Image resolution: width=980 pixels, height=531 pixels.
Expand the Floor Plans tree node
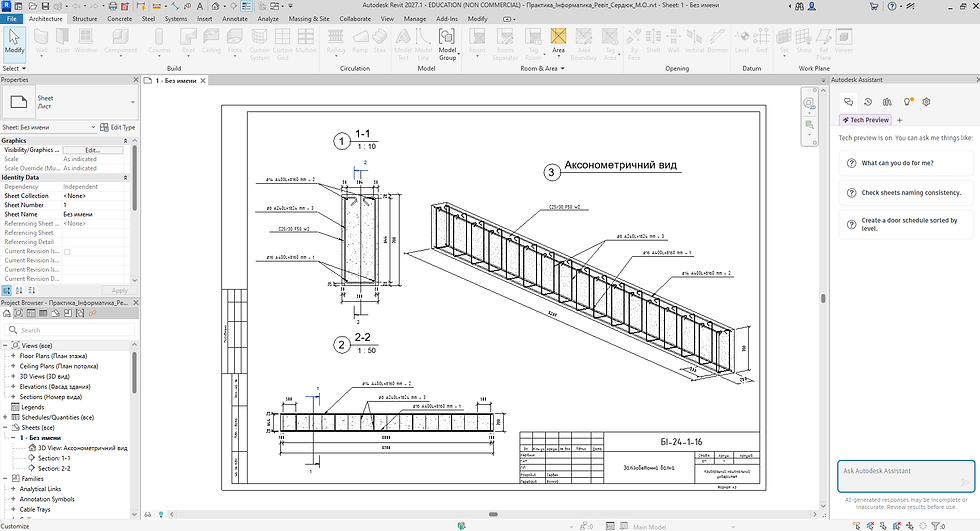(x=13, y=355)
